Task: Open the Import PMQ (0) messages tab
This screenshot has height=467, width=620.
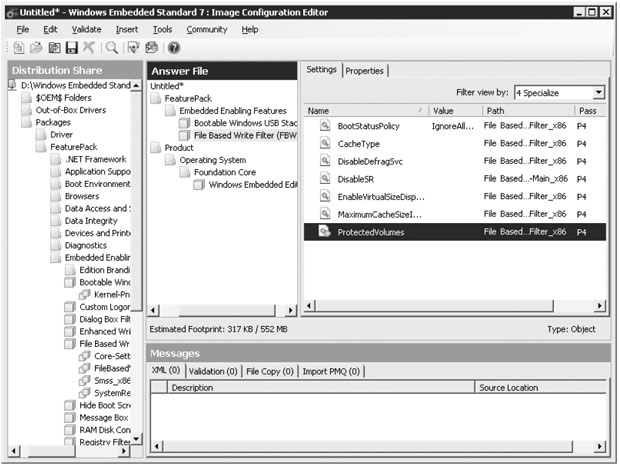Action: [331, 371]
